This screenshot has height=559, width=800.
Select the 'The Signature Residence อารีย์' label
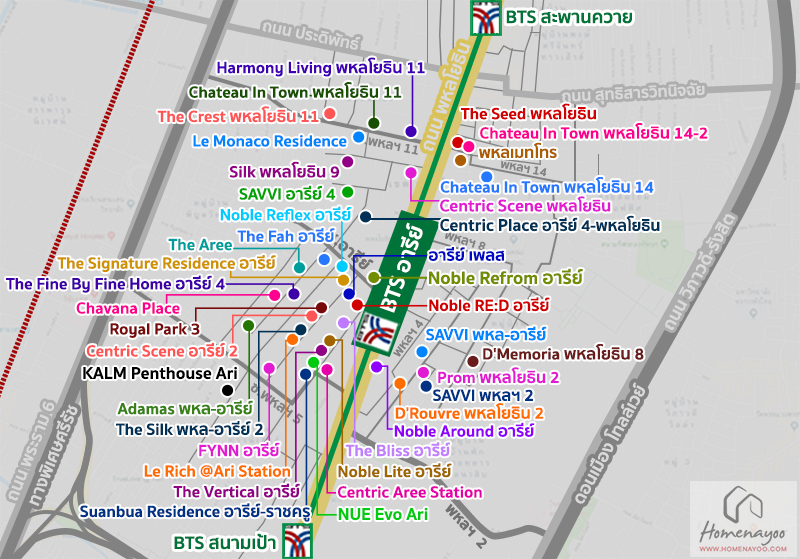point(166,264)
